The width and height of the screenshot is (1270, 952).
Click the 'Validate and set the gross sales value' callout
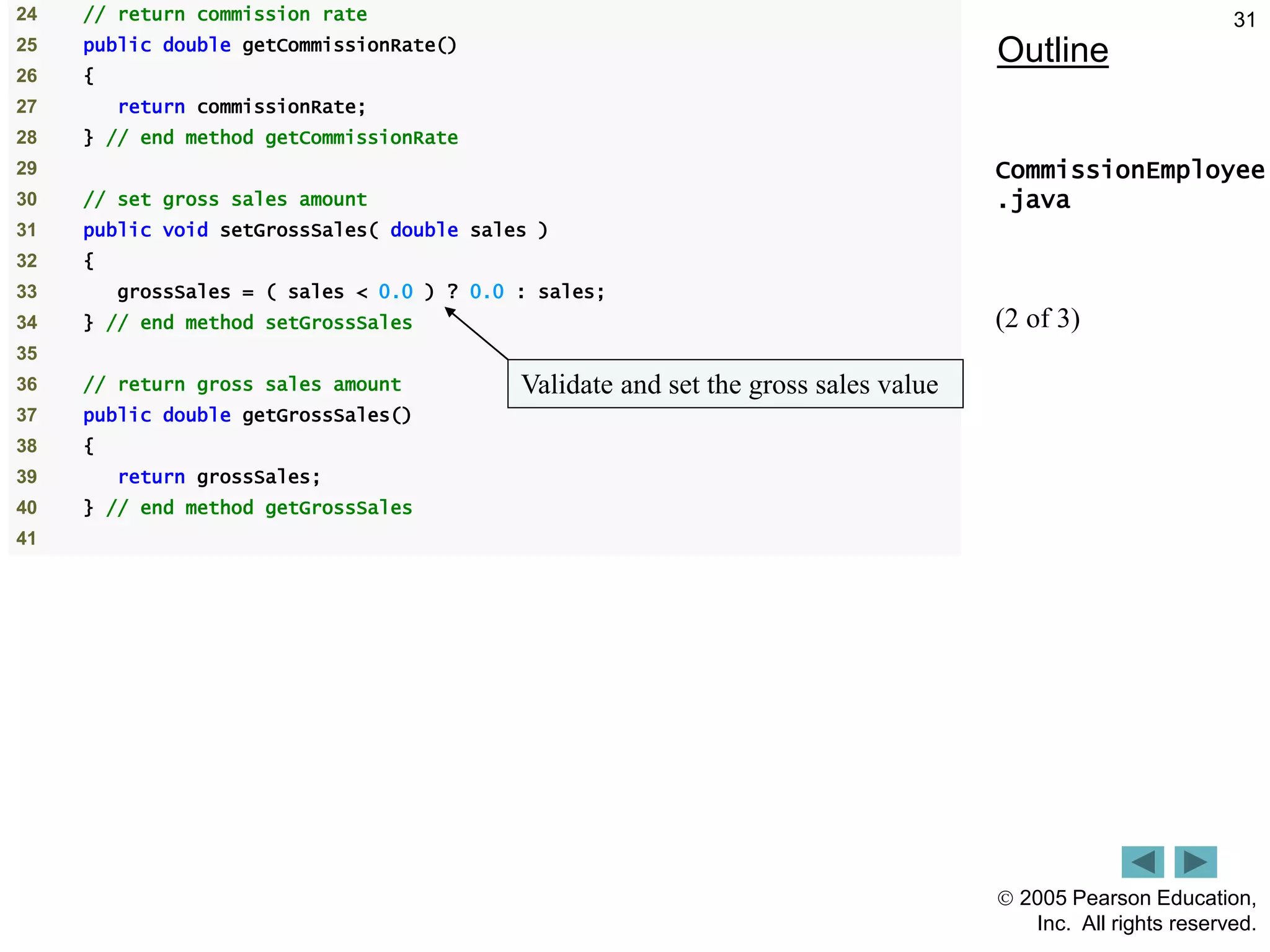(734, 384)
